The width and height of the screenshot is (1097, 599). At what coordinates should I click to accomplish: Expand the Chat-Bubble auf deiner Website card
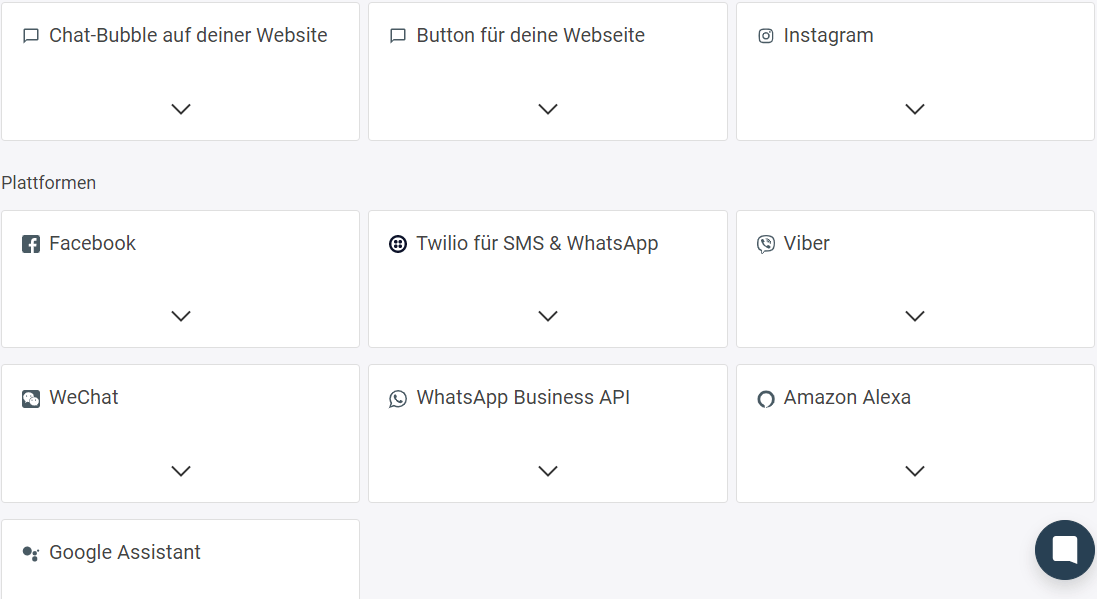[x=181, y=109]
